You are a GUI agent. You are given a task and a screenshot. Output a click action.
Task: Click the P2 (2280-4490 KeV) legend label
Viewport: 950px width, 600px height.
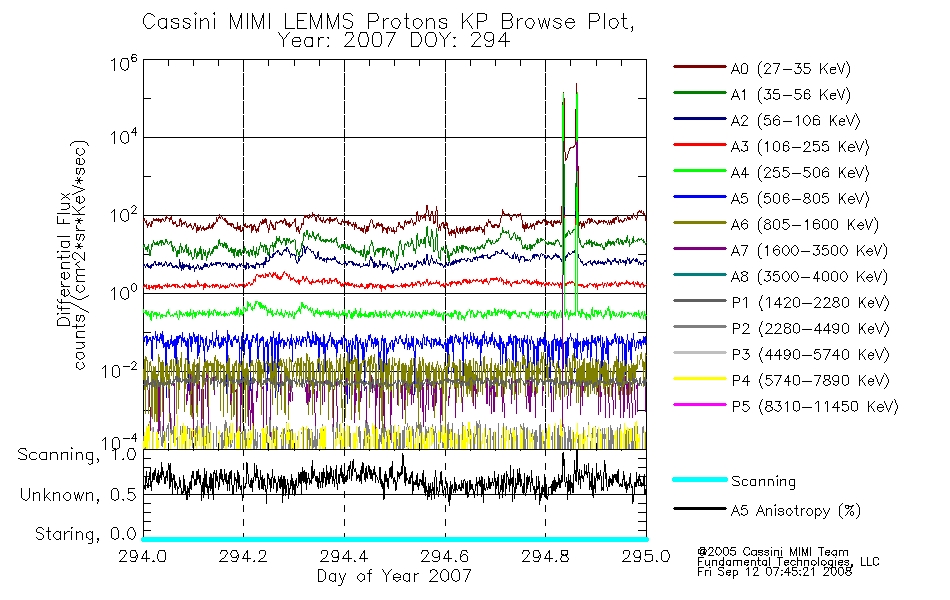(x=810, y=329)
